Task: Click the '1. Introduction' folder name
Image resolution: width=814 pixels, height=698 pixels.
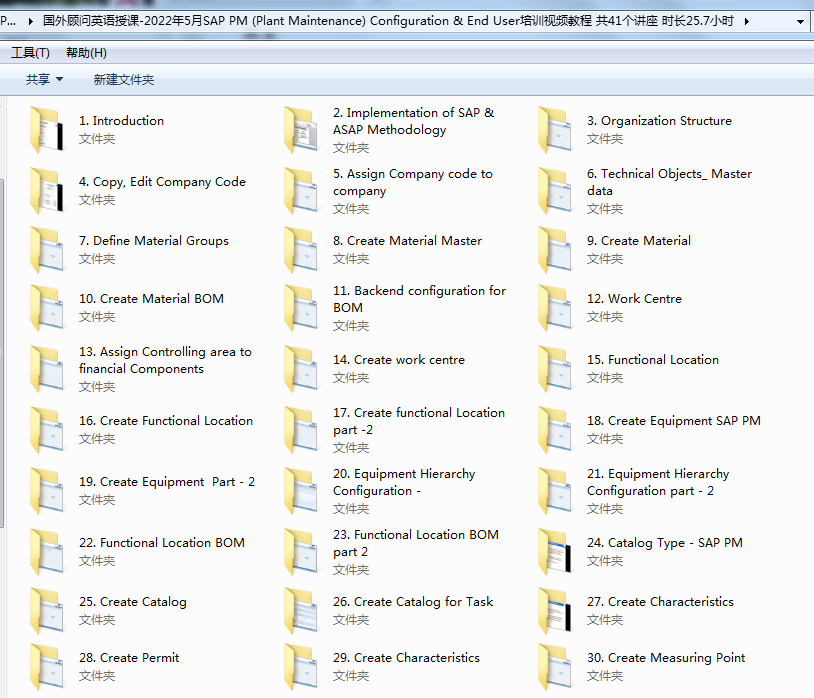Action: [x=121, y=120]
